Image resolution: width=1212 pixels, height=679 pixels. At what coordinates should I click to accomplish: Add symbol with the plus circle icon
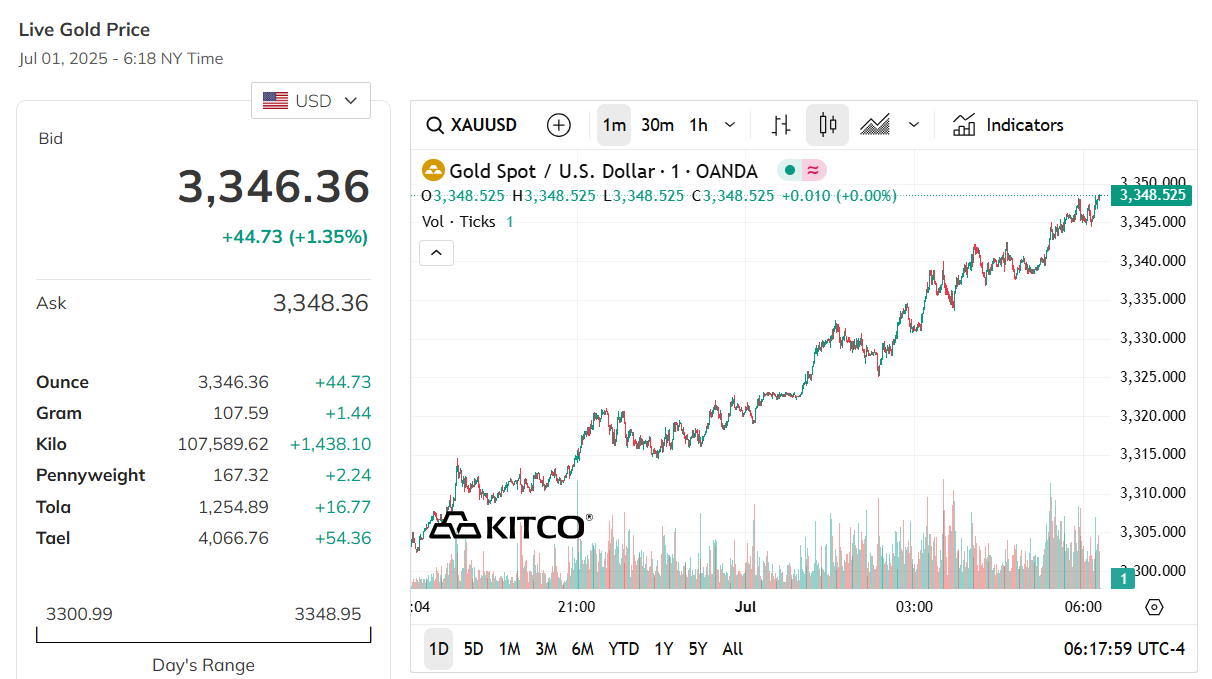pyautogui.click(x=559, y=125)
